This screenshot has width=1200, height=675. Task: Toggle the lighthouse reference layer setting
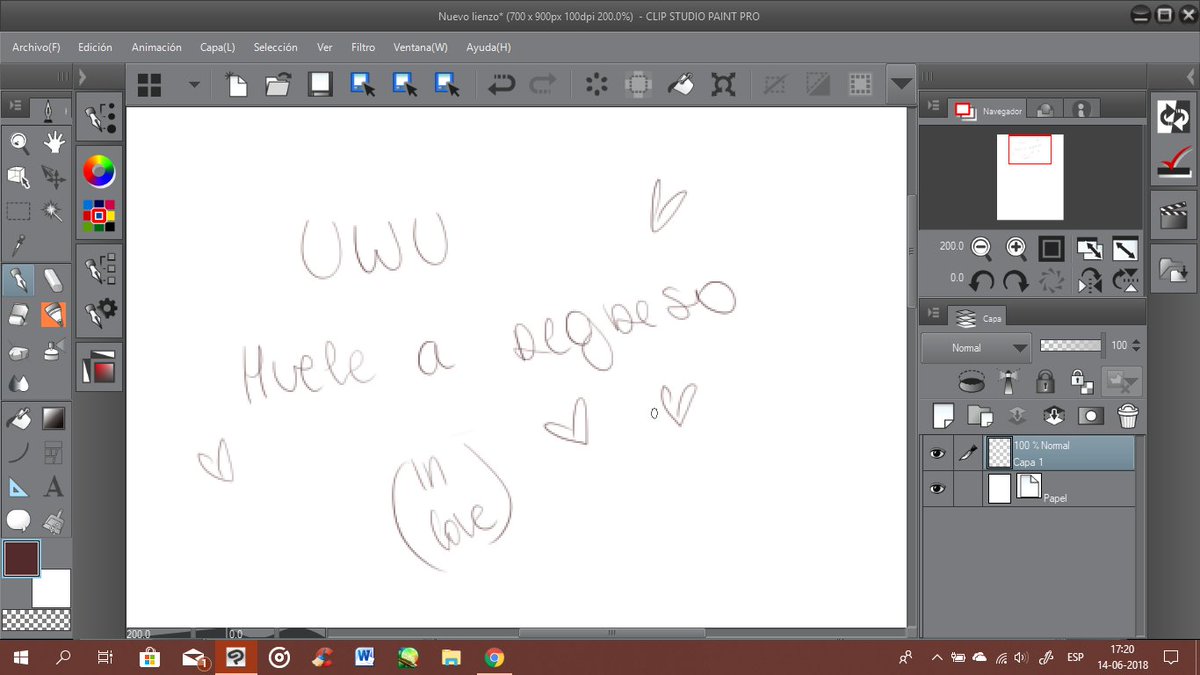click(1008, 381)
